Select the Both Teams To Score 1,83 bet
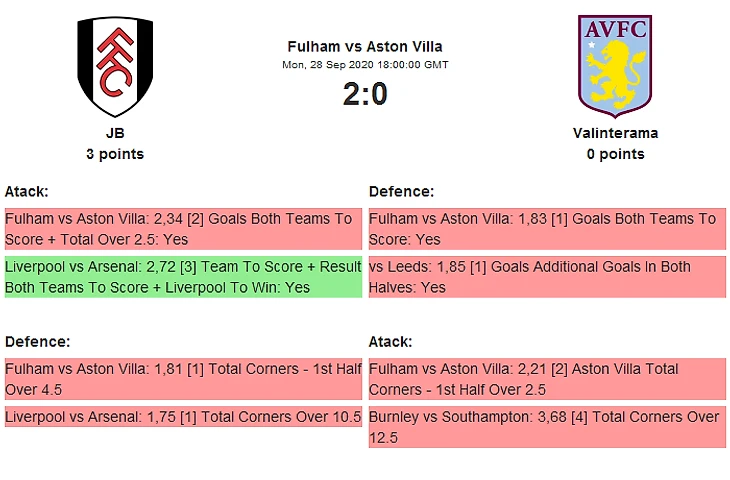730x480 pixels. click(x=547, y=229)
